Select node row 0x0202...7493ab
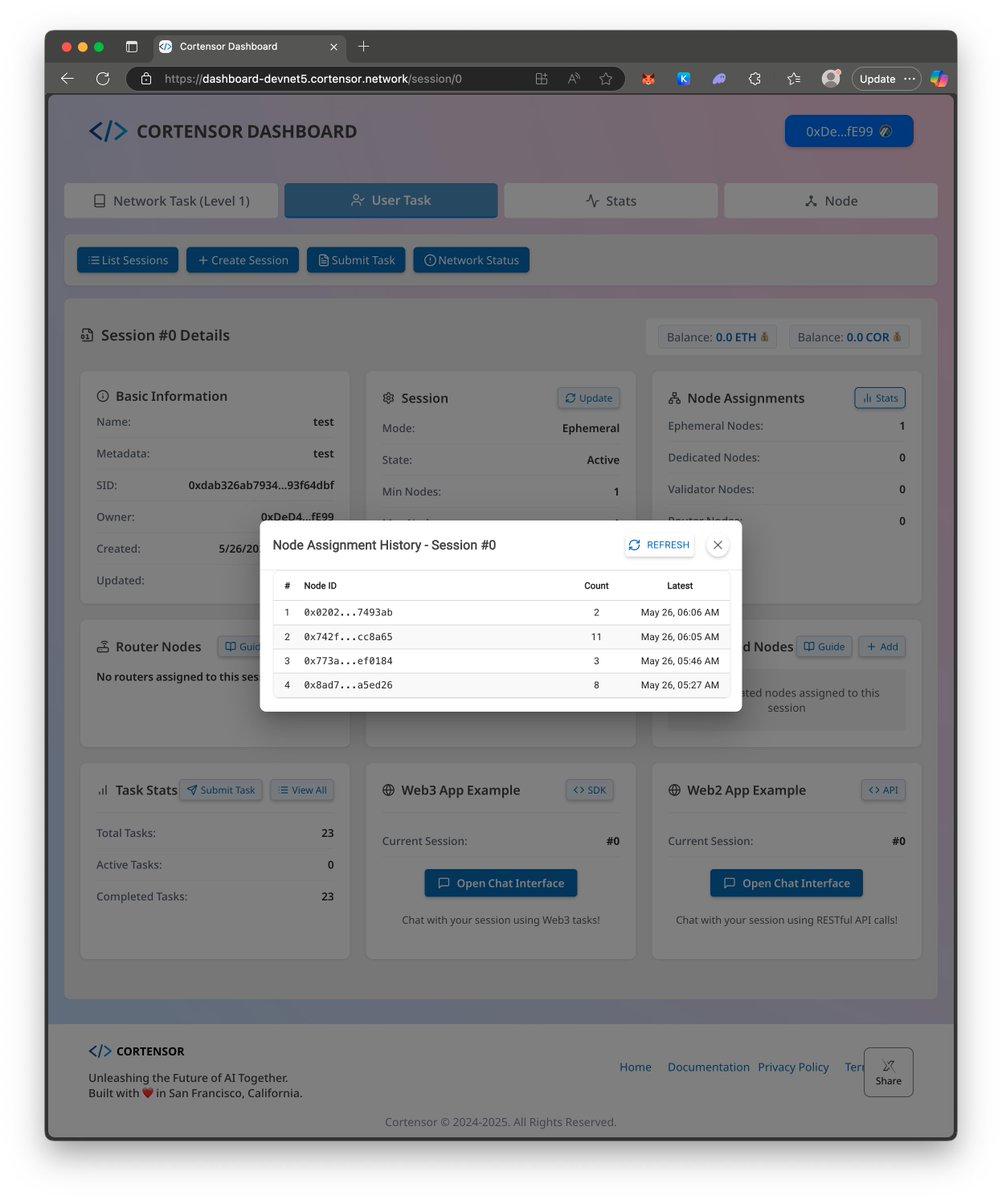 tap(501, 612)
